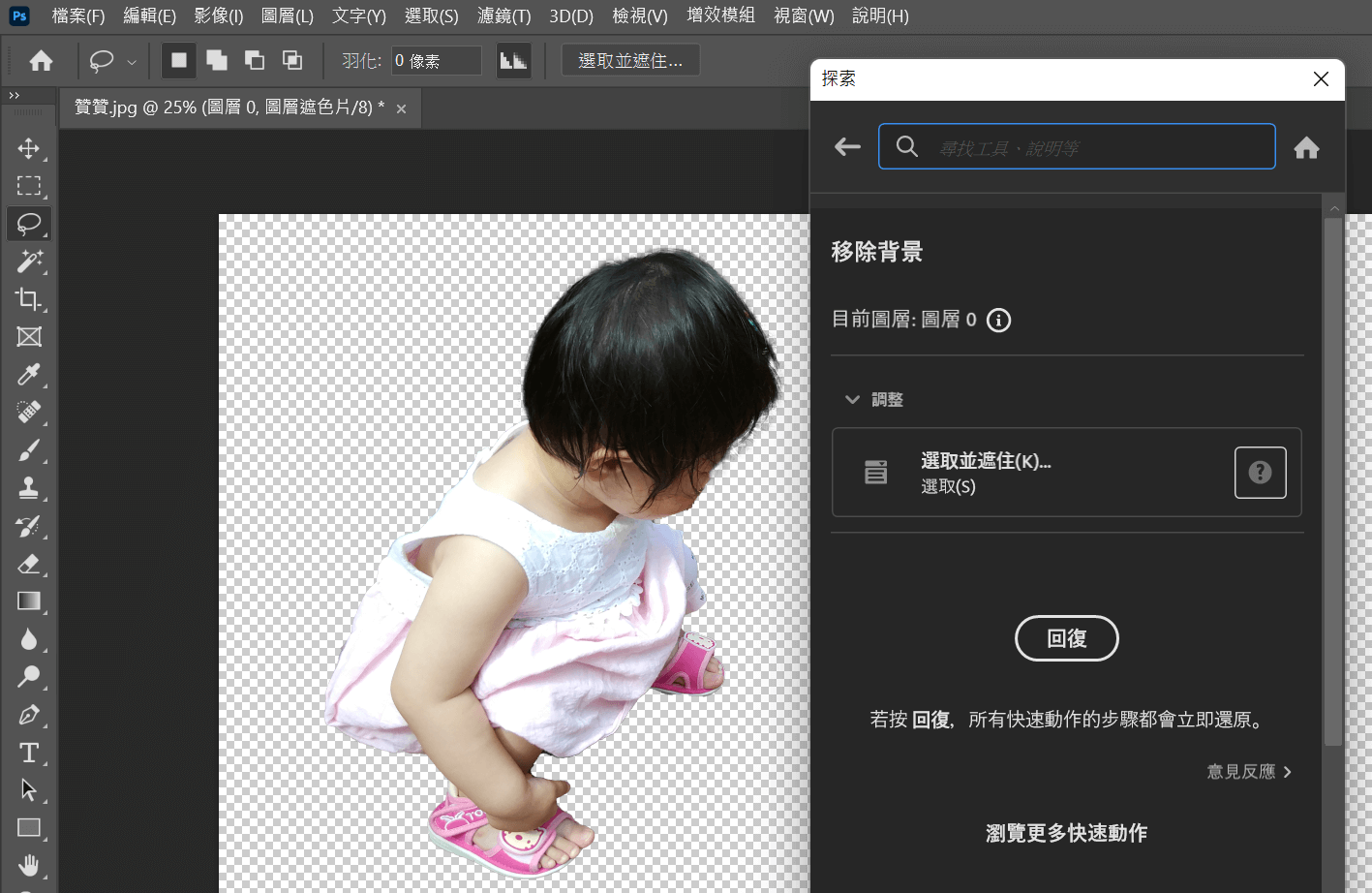1372x893 pixels.
Task: Select the Gradient tool
Action: (x=29, y=601)
